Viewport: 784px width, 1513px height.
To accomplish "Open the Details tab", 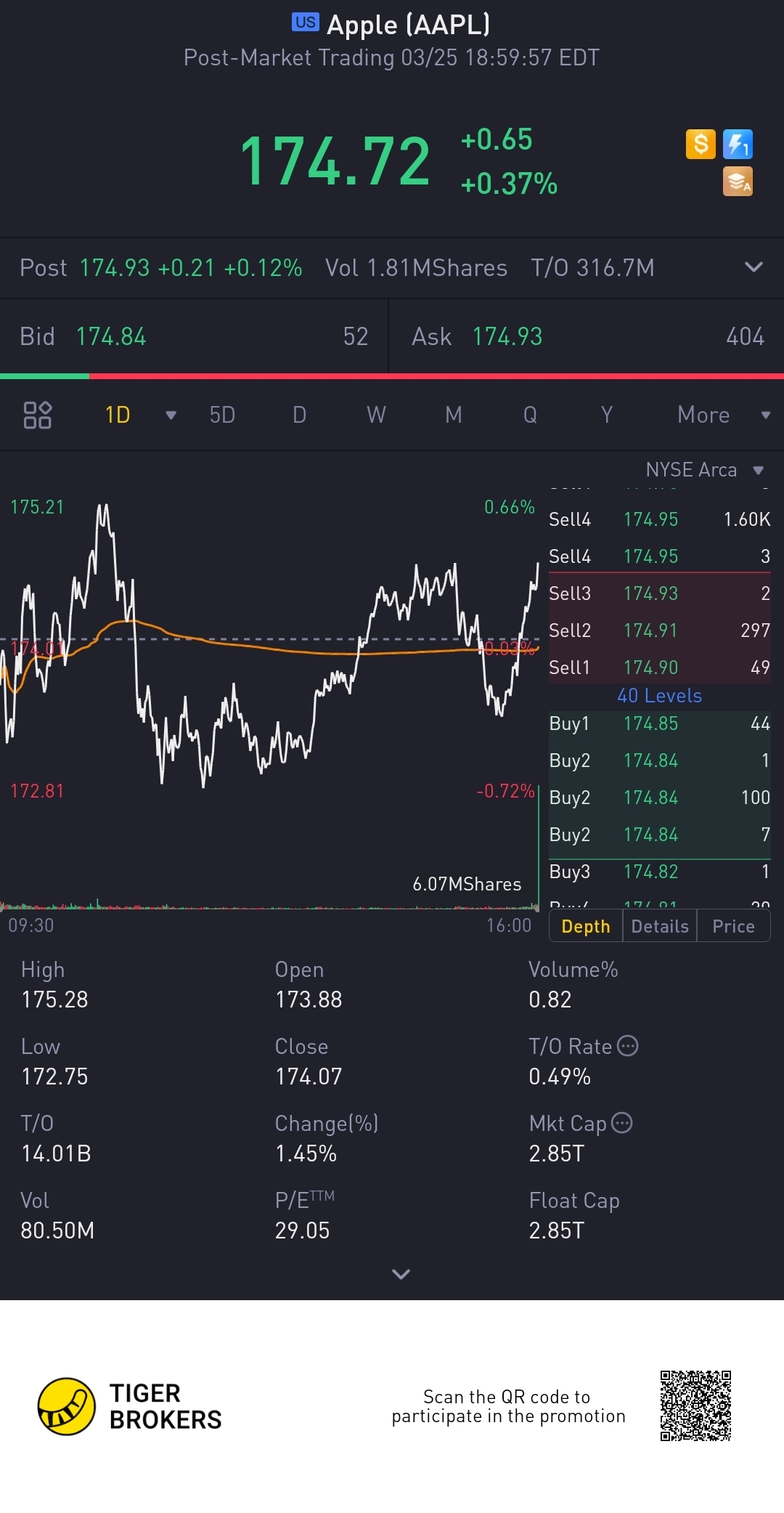I will click(660, 926).
